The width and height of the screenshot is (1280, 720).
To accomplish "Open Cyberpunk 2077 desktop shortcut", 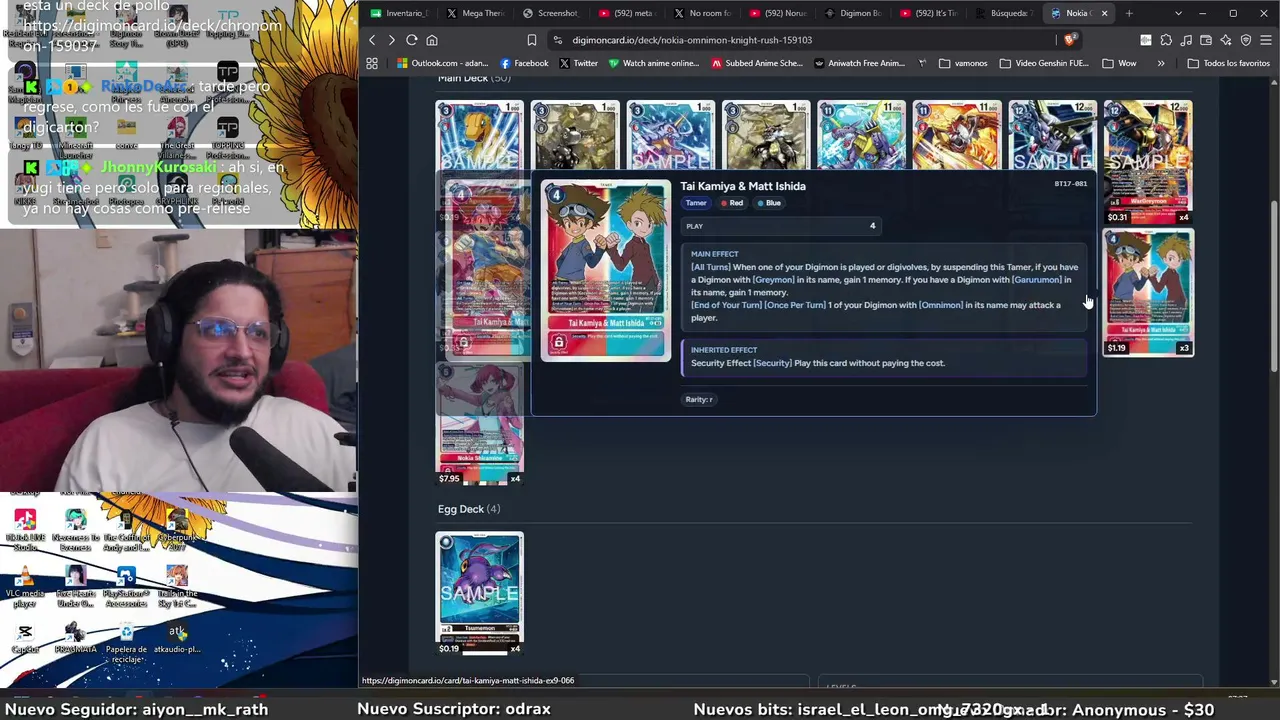I will (x=177, y=530).
